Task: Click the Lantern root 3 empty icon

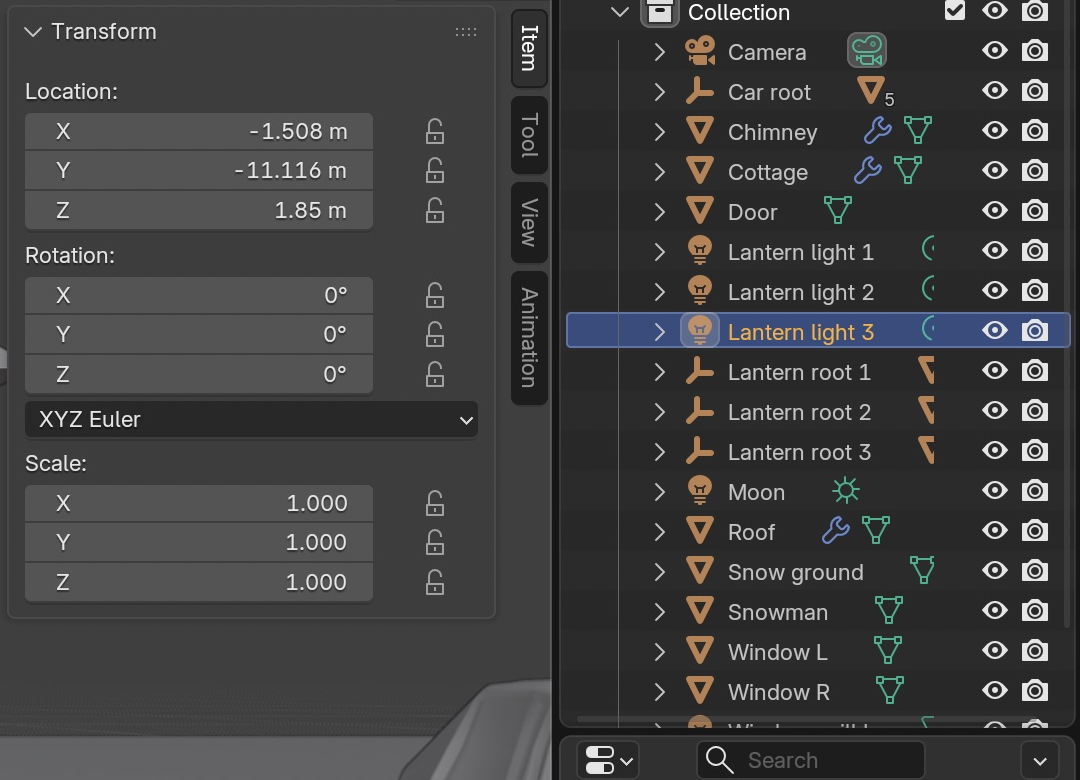Action: [x=700, y=451]
